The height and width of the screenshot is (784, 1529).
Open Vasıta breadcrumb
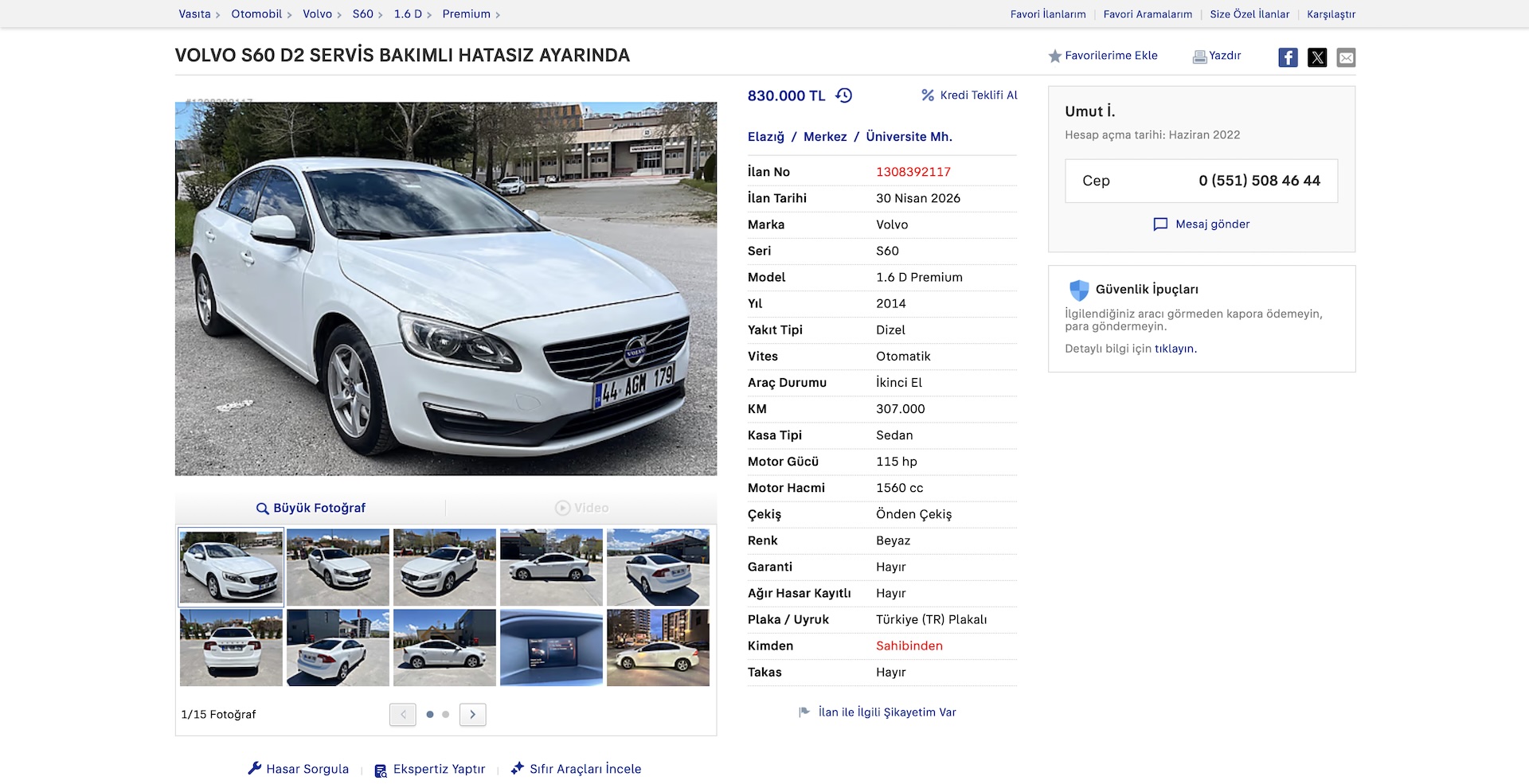click(x=194, y=14)
